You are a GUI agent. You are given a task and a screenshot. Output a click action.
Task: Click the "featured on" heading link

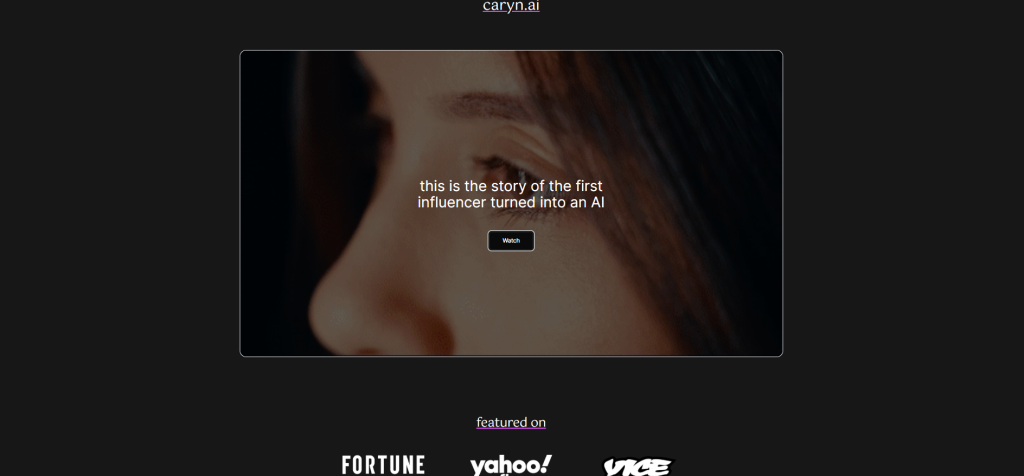click(x=511, y=422)
